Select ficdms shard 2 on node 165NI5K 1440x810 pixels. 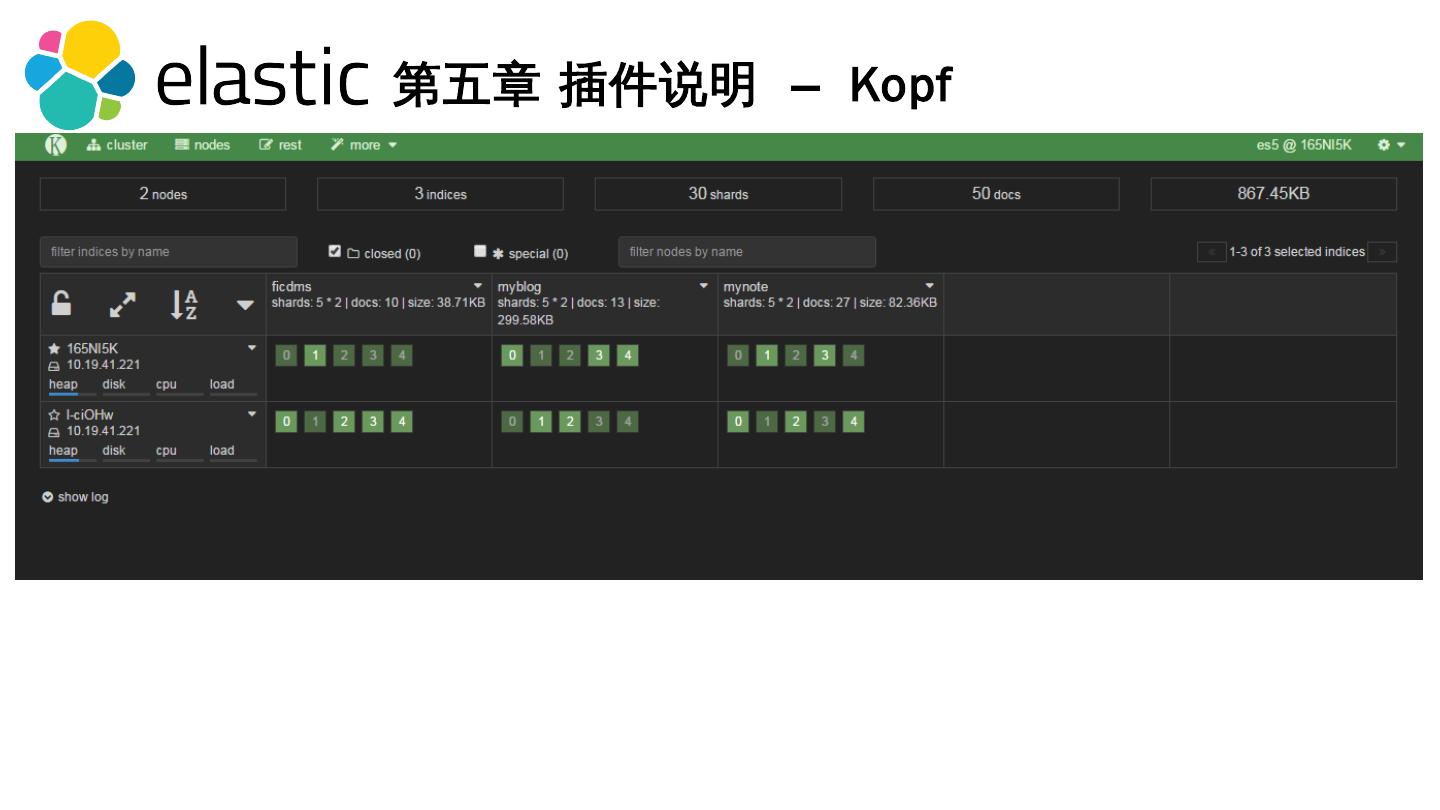(344, 355)
